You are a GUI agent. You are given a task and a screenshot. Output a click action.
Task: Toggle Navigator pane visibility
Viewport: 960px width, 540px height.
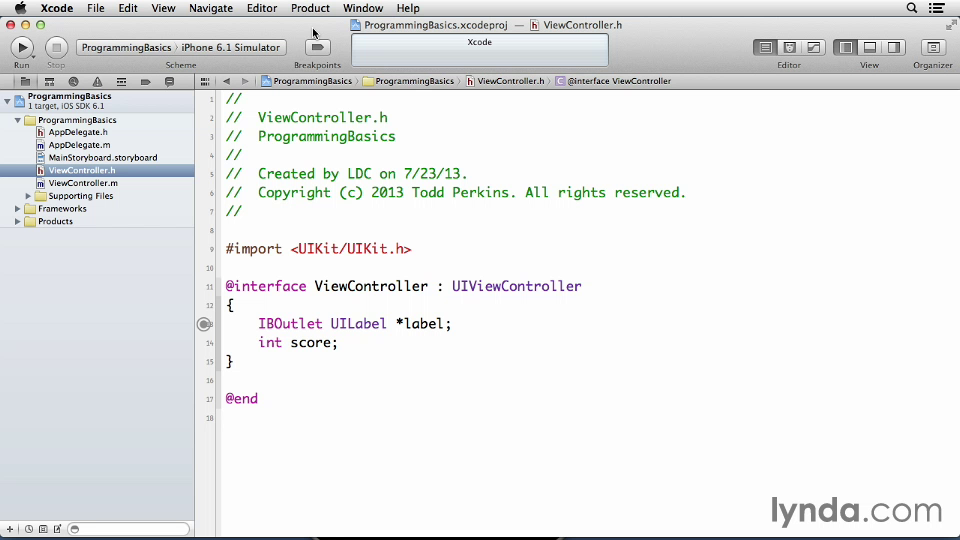coord(846,47)
